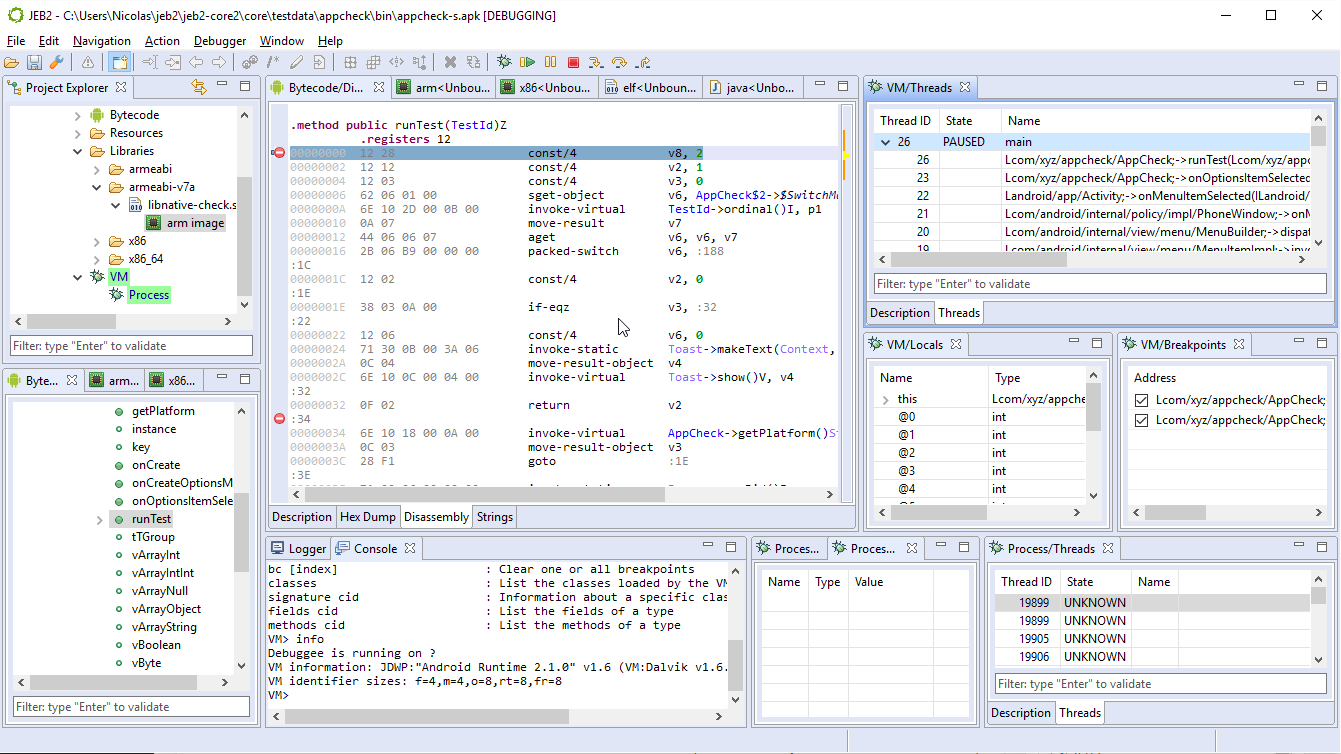
Task: Open the File menu
Action: pyautogui.click(x=16, y=41)
